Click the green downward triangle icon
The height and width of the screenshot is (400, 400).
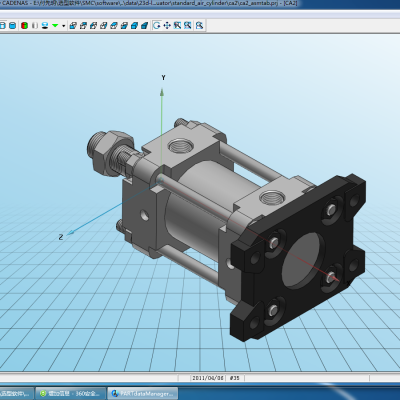click(x=55, y=25)
